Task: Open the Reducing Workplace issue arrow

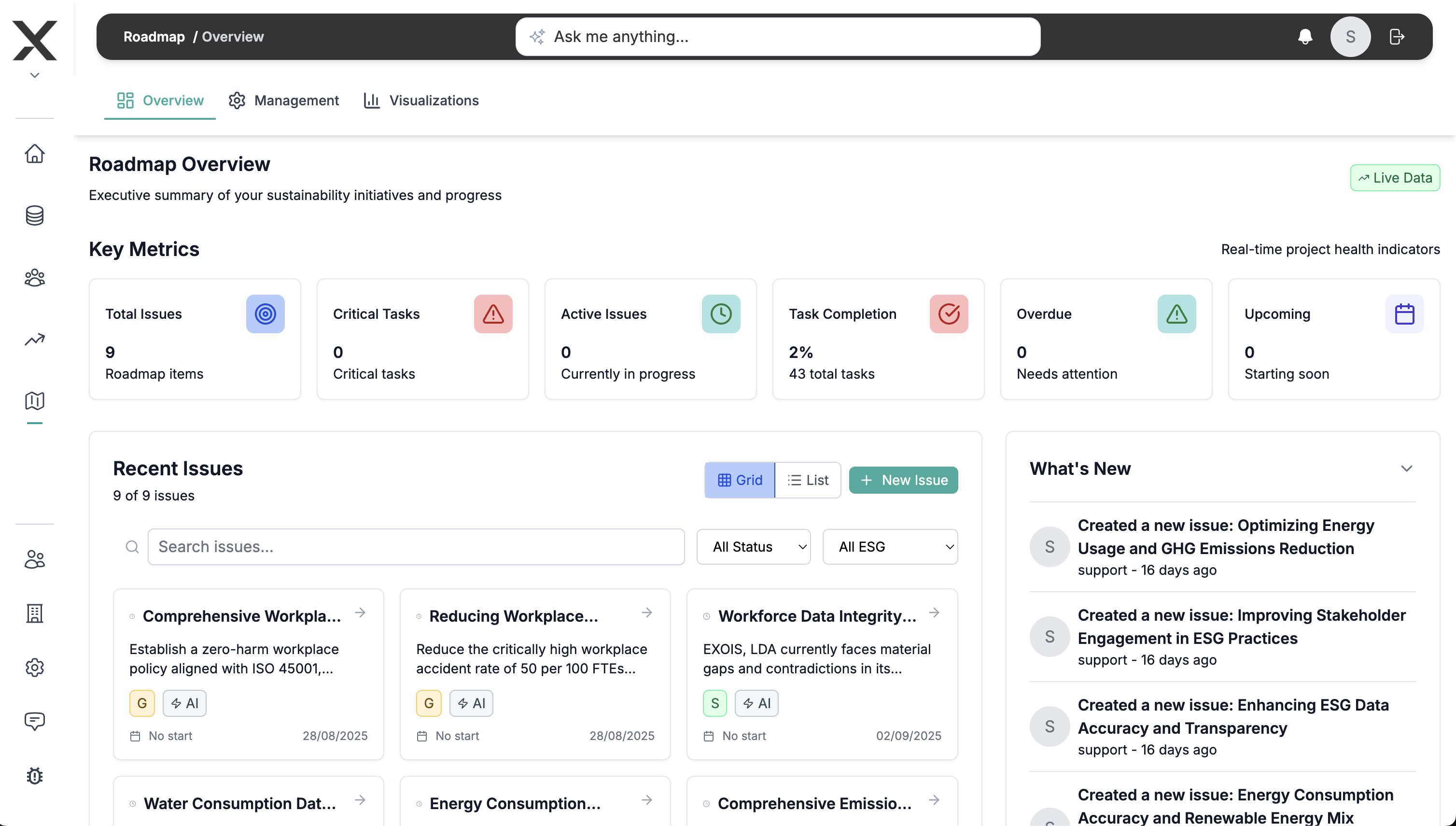Action: (x=647, y=612)
